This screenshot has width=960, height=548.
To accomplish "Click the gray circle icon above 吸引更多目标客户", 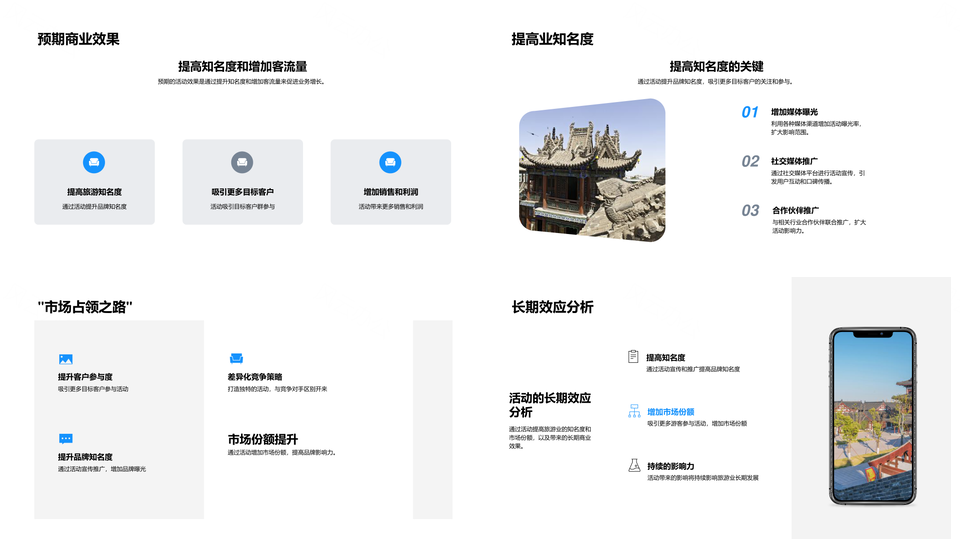I will [242, 163].
